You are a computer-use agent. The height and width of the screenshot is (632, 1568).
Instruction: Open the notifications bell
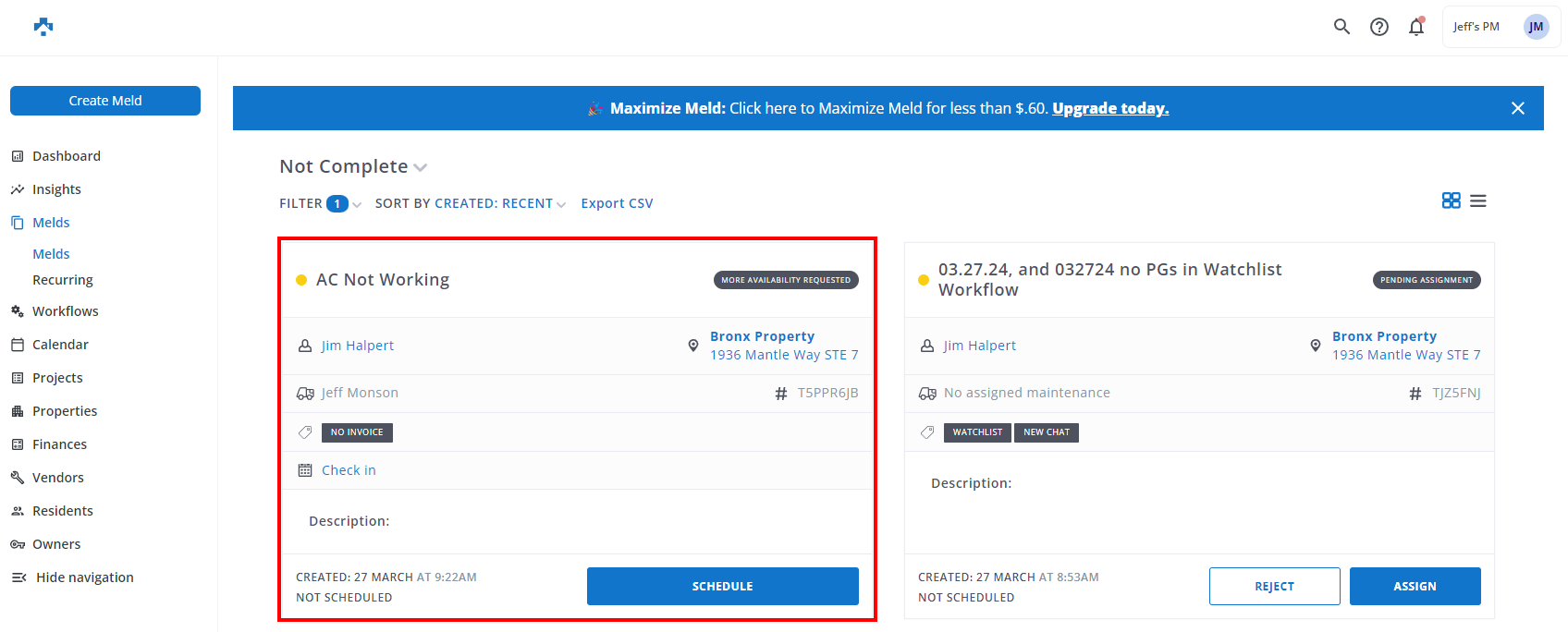(x=1415, y=27)
